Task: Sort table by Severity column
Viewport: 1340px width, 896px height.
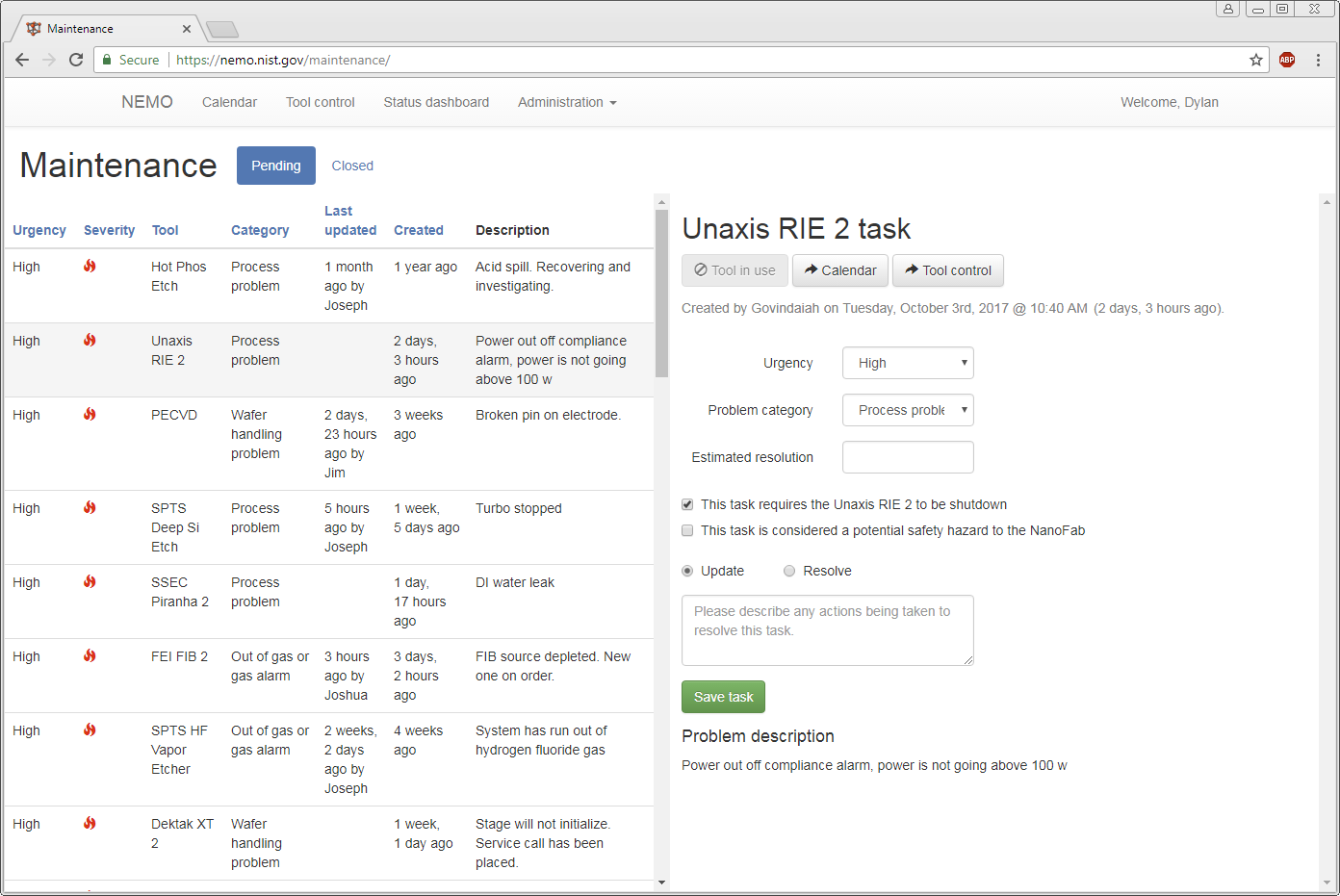Action: [109, 230]
